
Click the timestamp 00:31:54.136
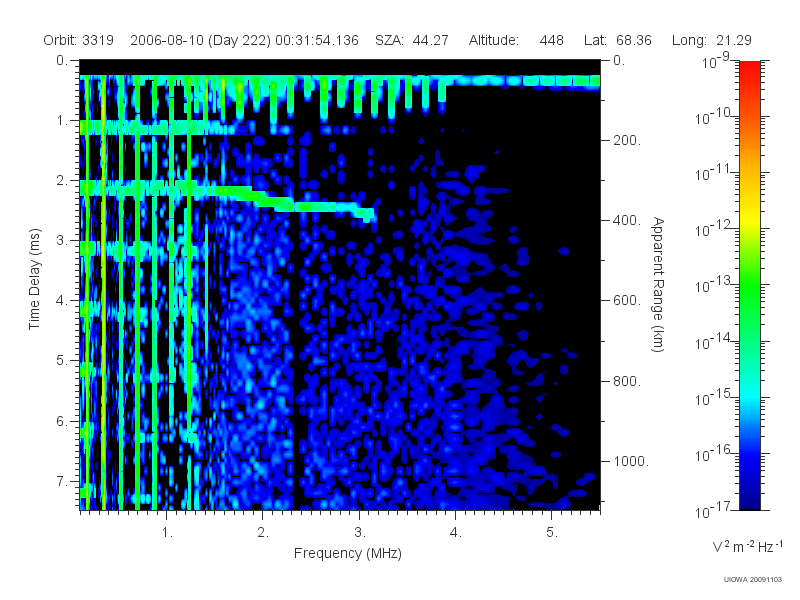[x=317, y=40]
